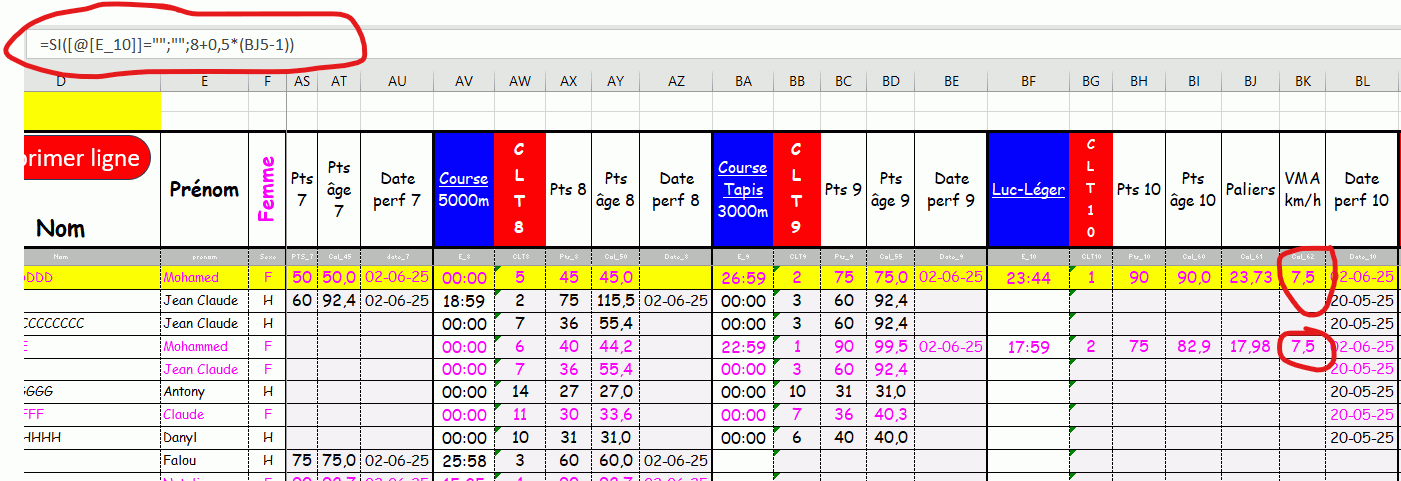Viewport: 1401px width, 481px height.
Task: Click the red CLT 8 header cell
Action: (x=519, y=189)
